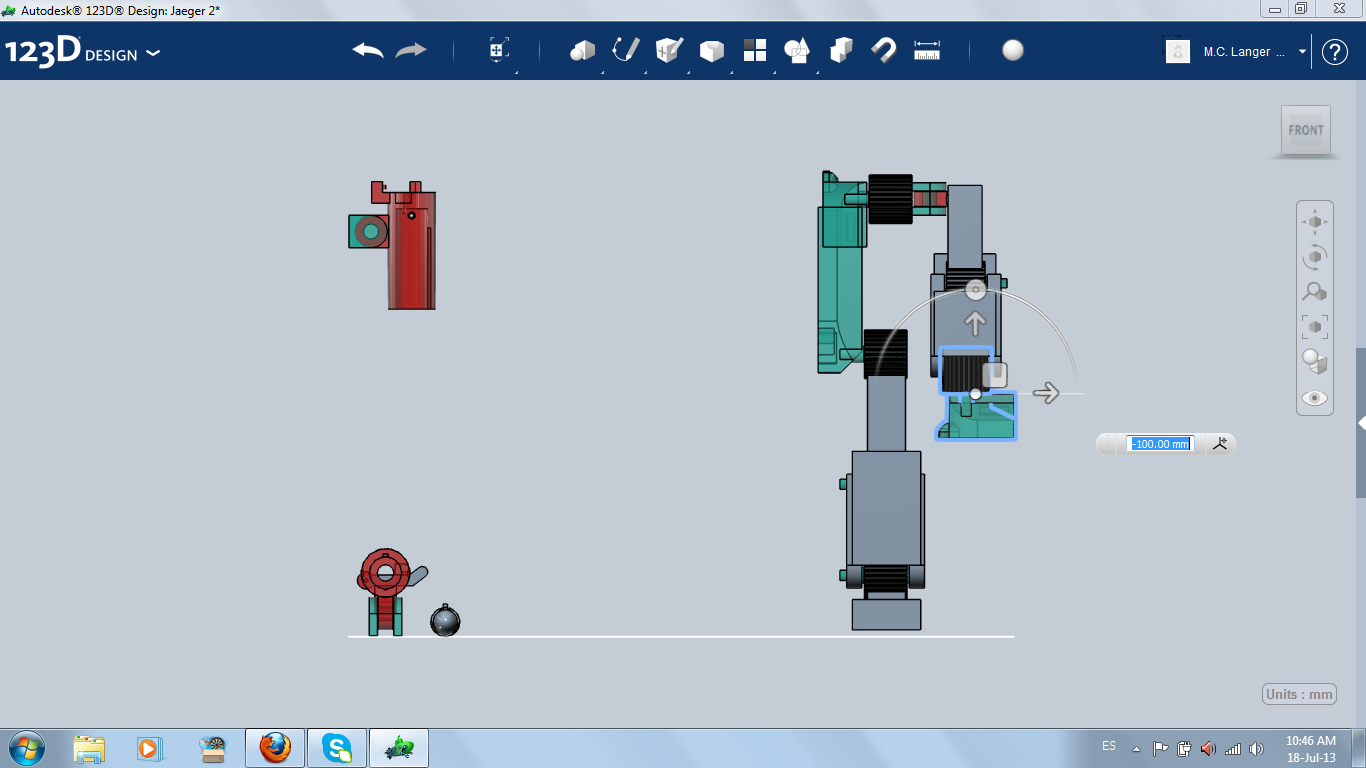
Task: Open the 123D Design application menu
Action: click(x=82, y=52)
